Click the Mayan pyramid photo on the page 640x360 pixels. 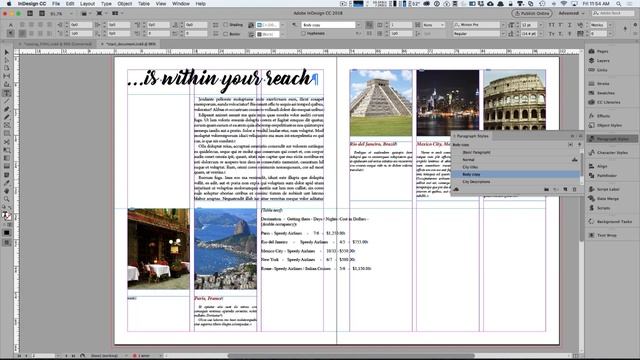(381, 103)
